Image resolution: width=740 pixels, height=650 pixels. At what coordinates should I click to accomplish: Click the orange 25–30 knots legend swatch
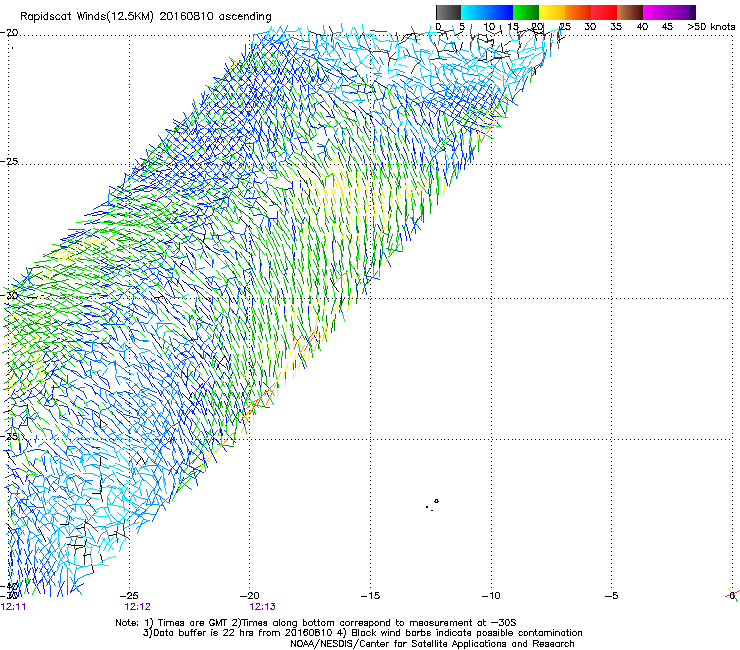coord(578,12)
